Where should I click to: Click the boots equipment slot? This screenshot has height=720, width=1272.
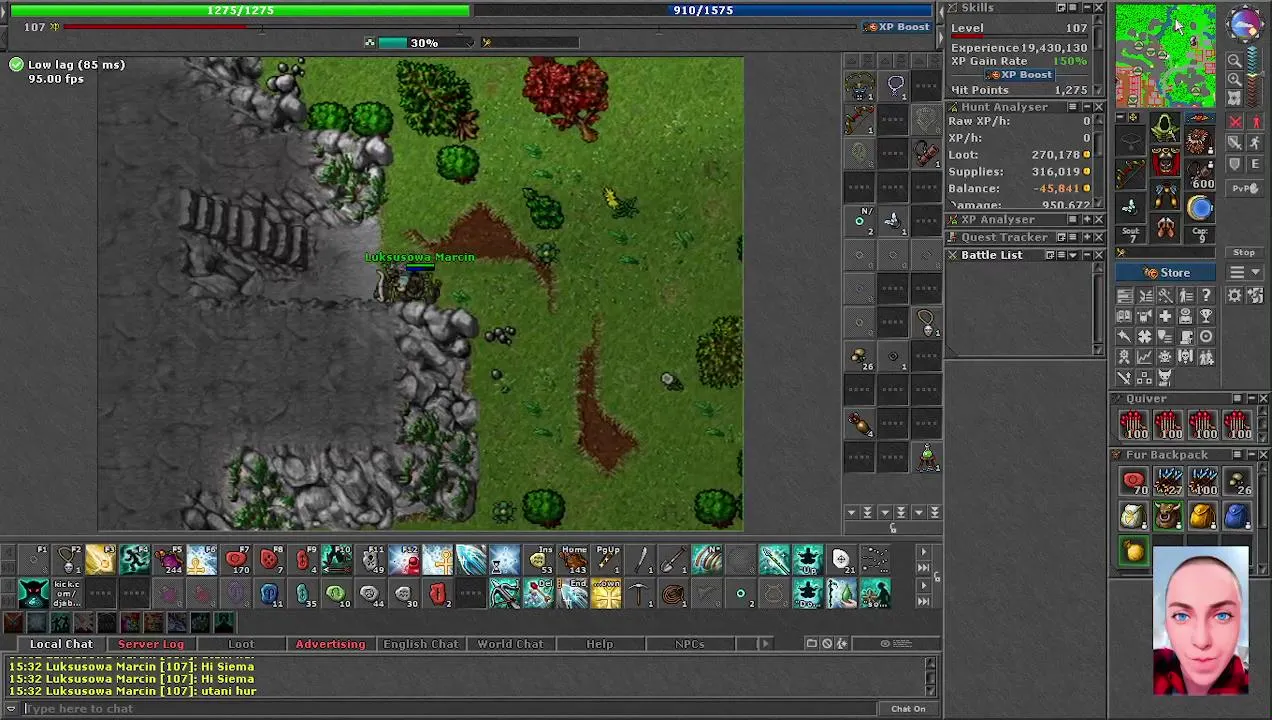(x=1165, y=227)
